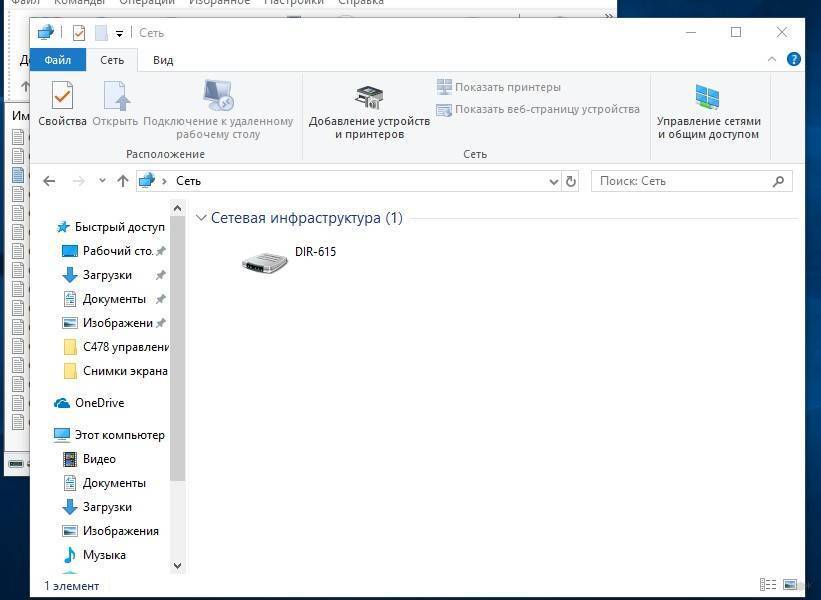
Task: Open Properties (Свойства) in the ribbon
Action: (x=62, y=104)
